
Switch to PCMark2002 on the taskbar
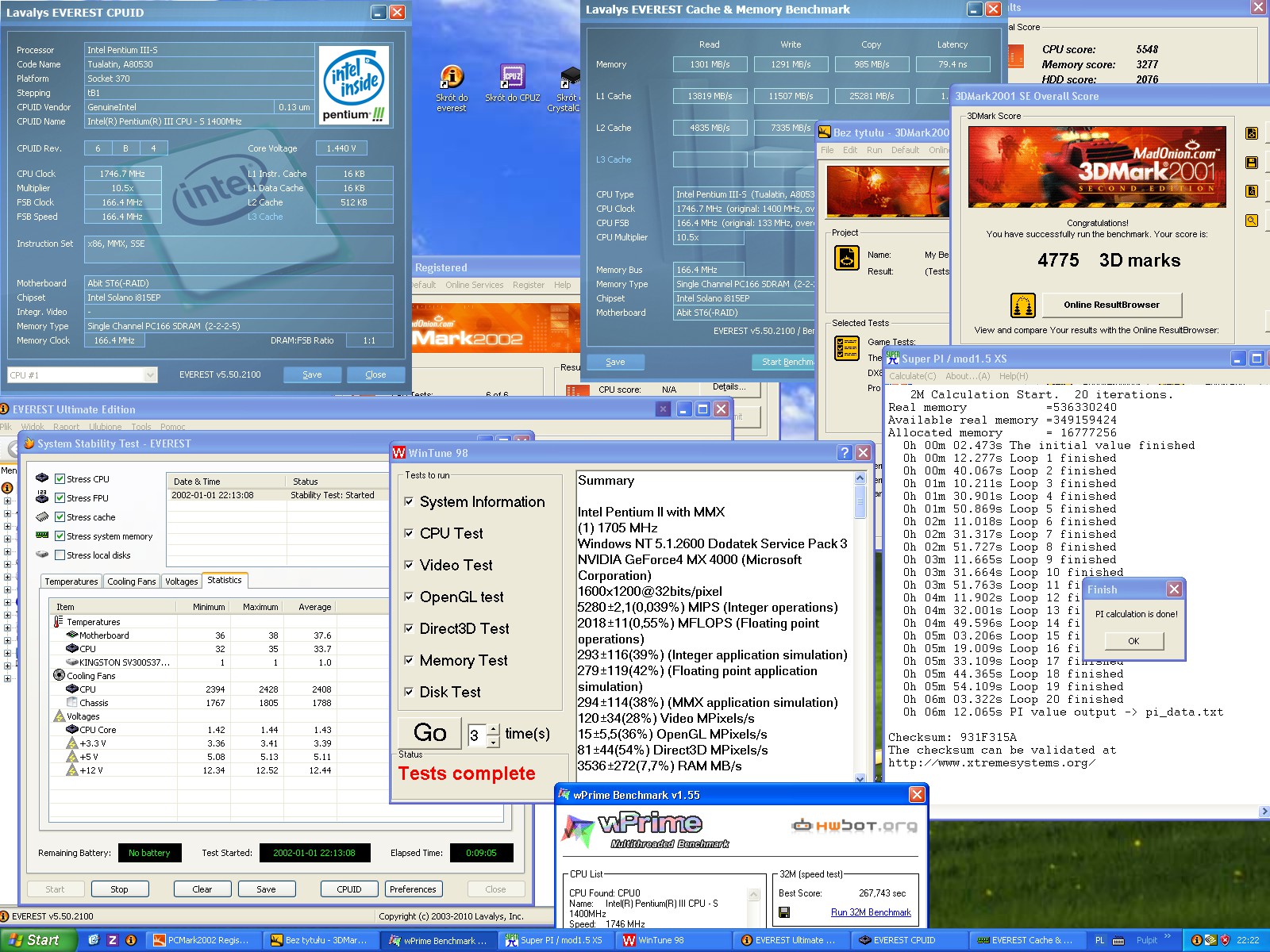click(204, 940)
